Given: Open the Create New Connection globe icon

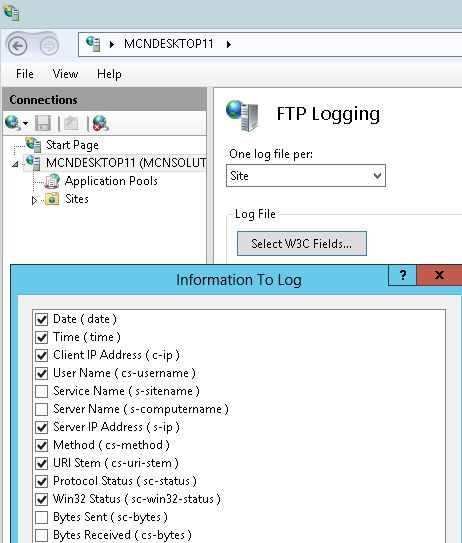Looking at the screenshot, I should click(12, 123).
